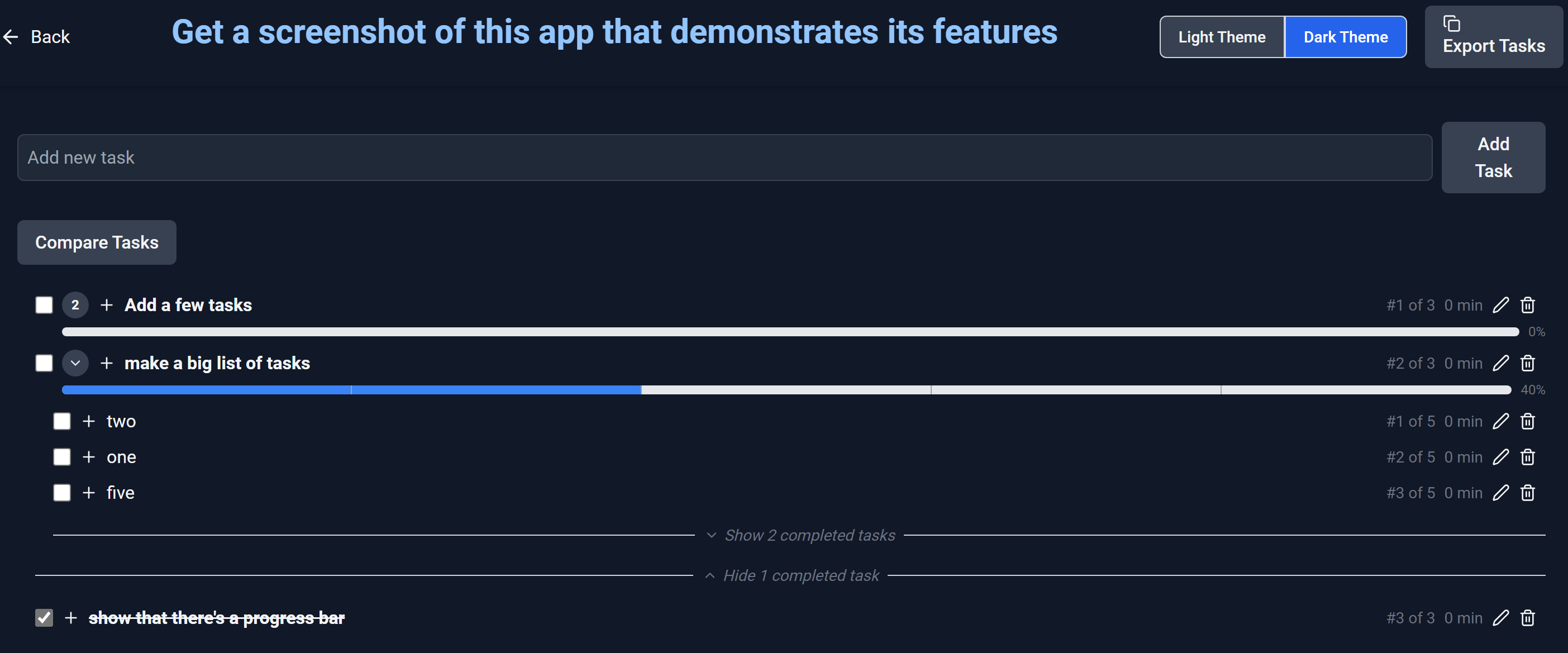The height and width of the screenshot is (653, 1568).
Task: Edit the 'Add a few tasks' task
Action: [x=1500, y=305]
